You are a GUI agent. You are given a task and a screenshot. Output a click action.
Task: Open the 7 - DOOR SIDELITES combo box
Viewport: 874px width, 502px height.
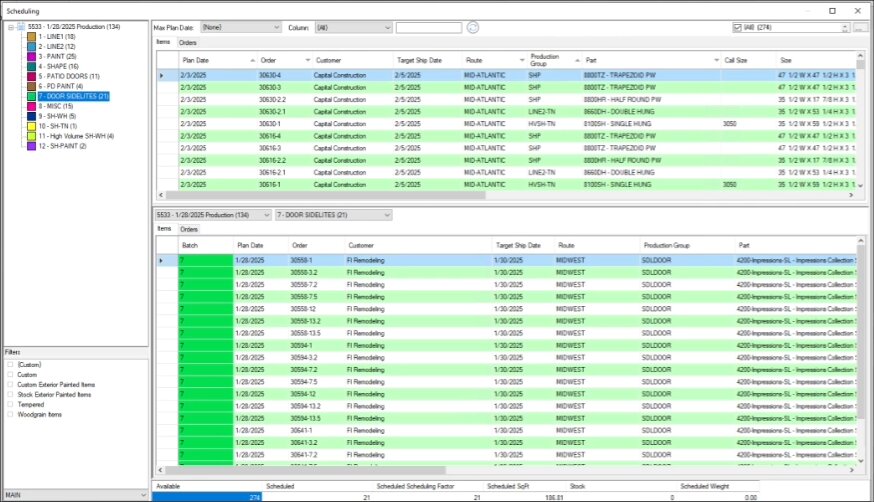pyautogui.click(x=333, y=215)
